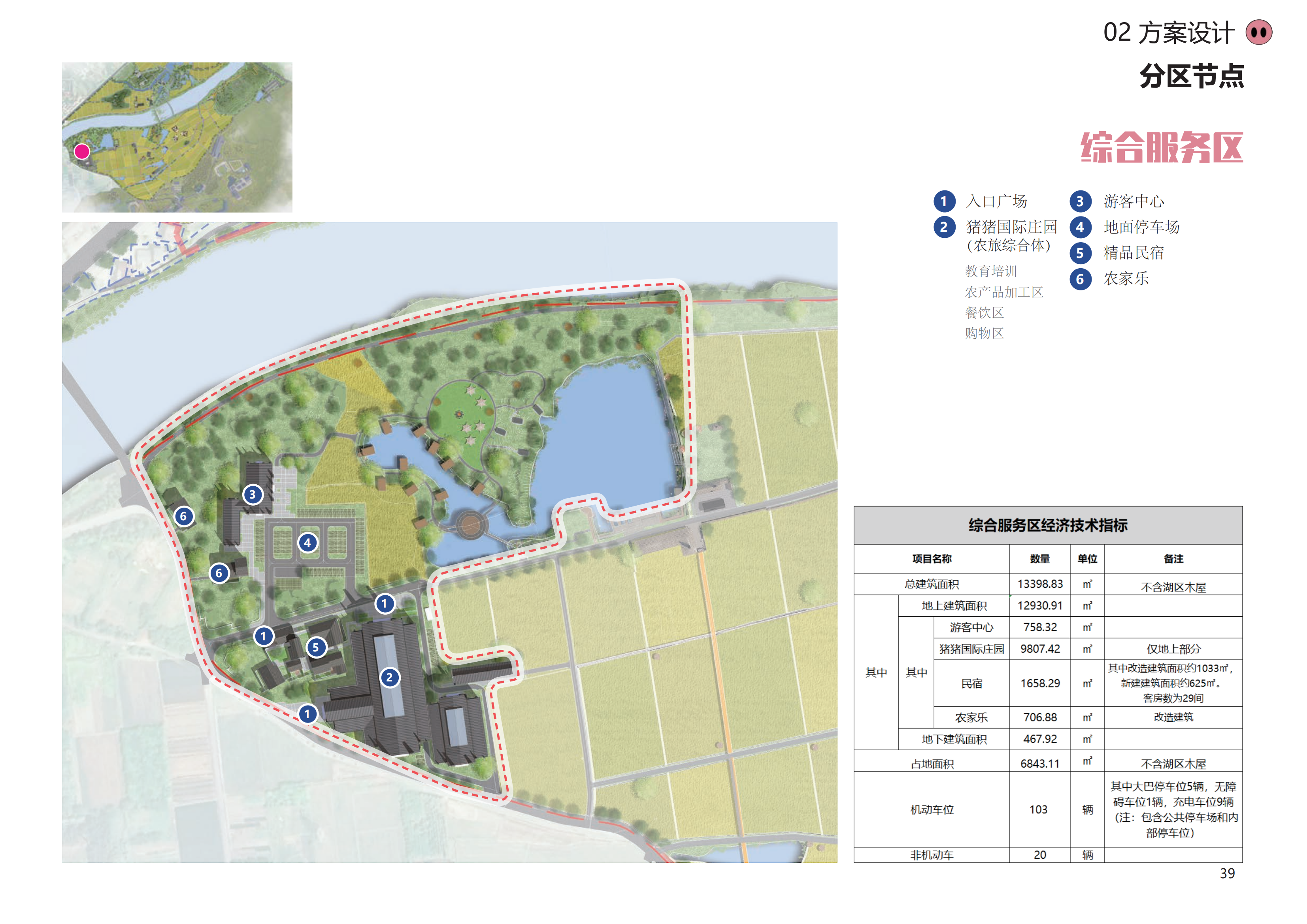Click the magenta dot on the overview map
Viewport: 1307px width, 924px height.
point(82,151)
